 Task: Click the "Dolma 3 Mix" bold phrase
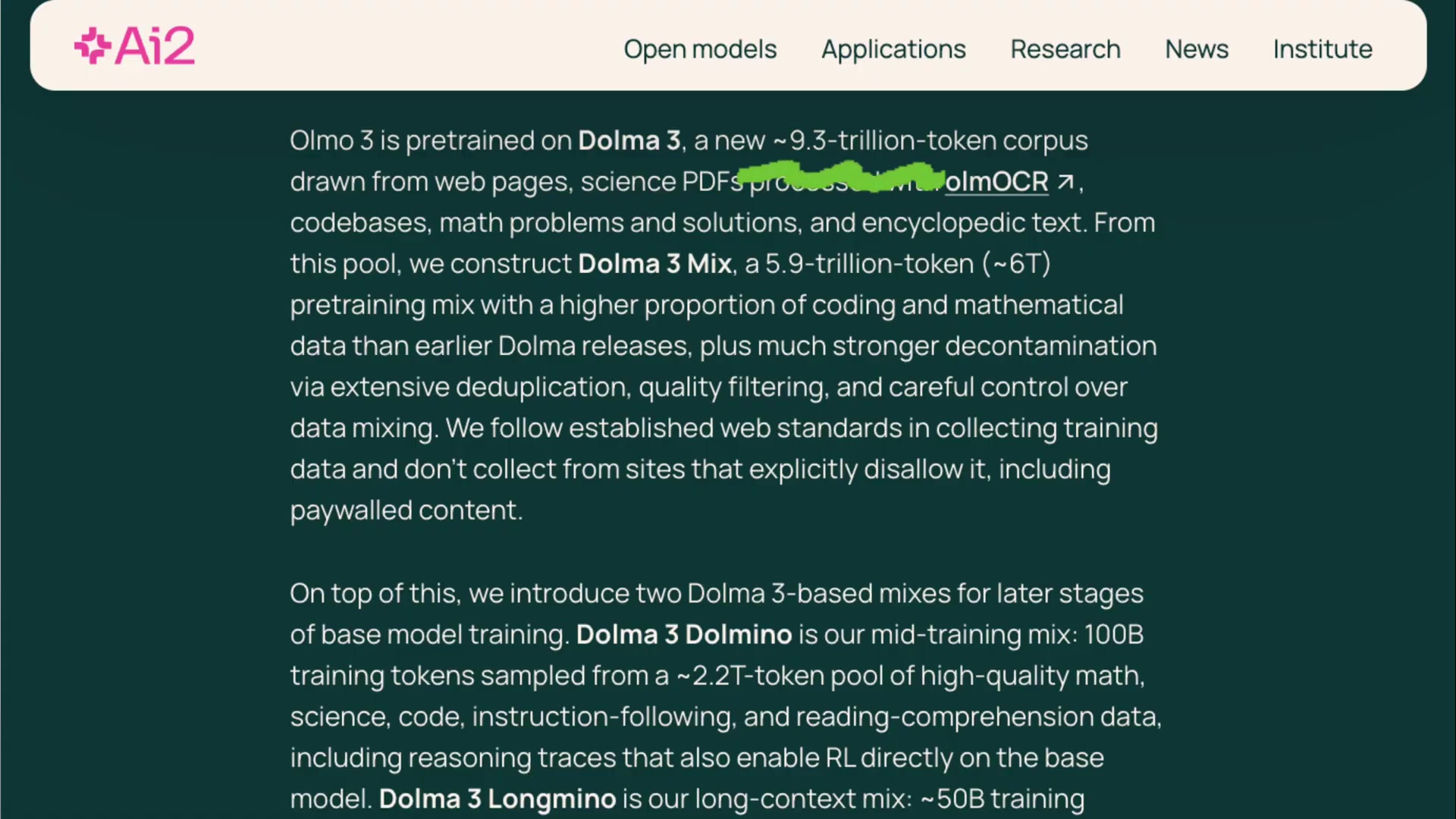(x=654, y=263)
